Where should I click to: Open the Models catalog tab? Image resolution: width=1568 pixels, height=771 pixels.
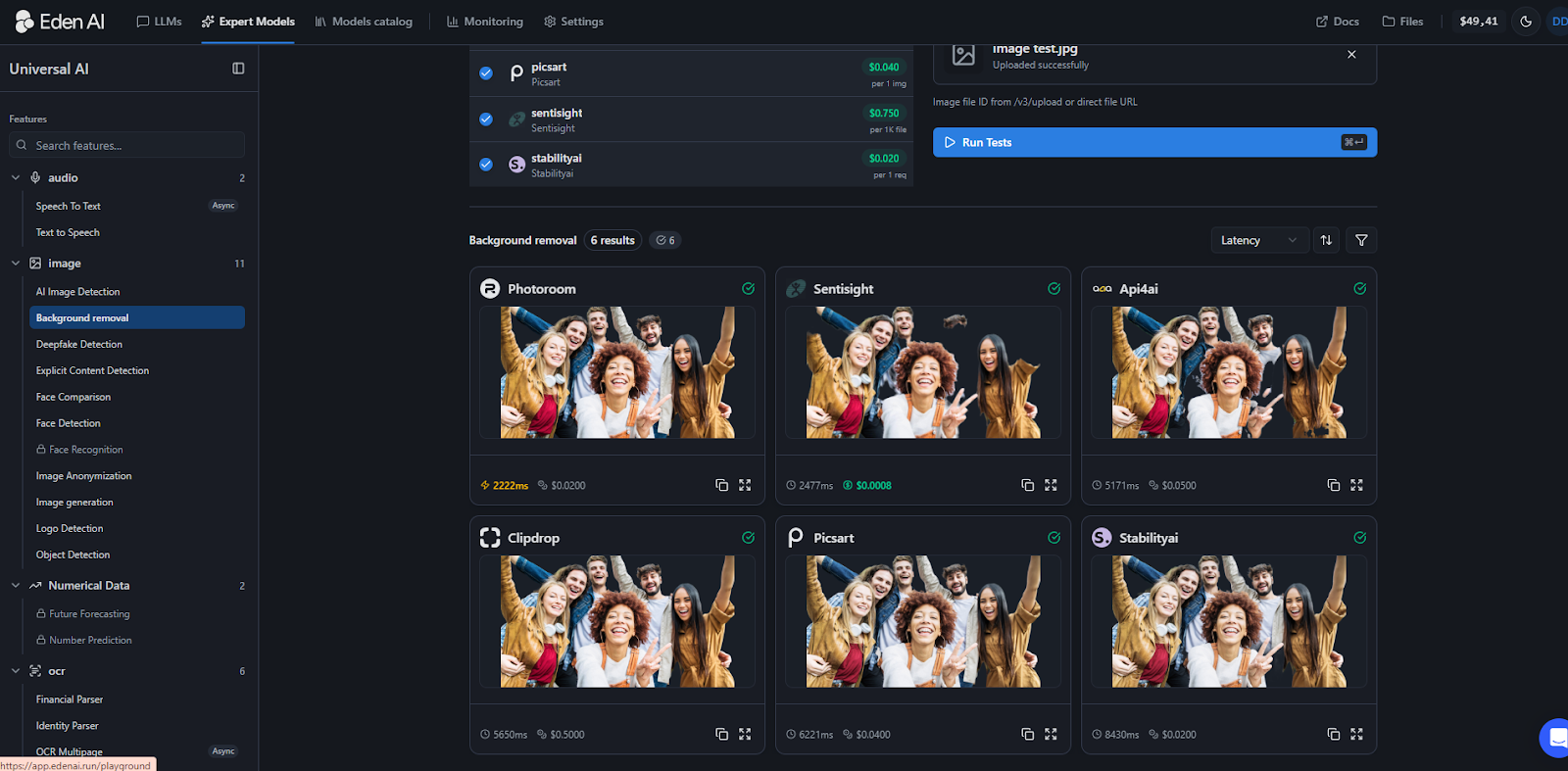click(364, 22)
